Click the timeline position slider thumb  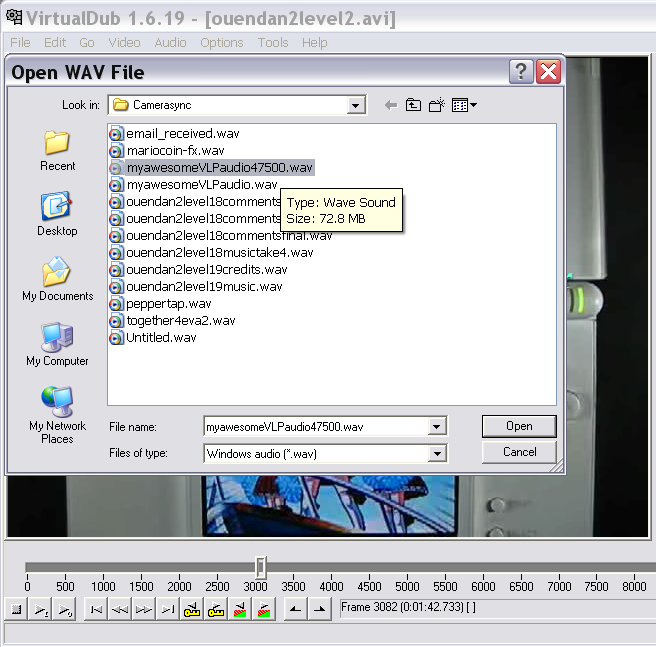(x=261, y=567)
